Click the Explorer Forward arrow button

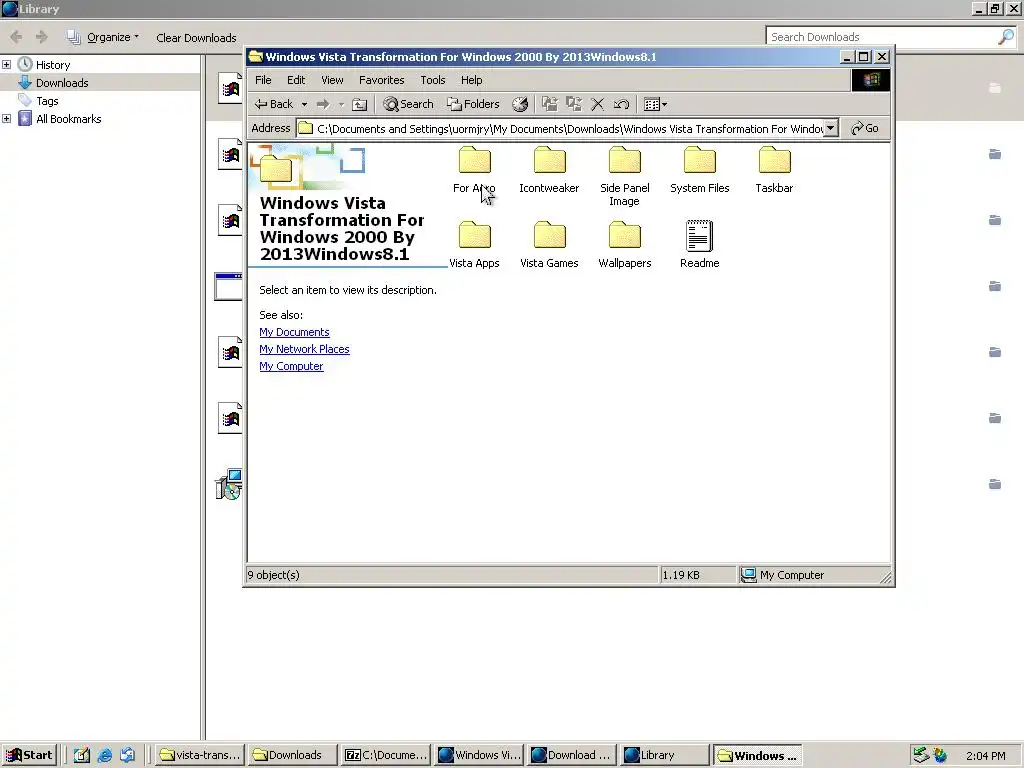coord(323,104)
